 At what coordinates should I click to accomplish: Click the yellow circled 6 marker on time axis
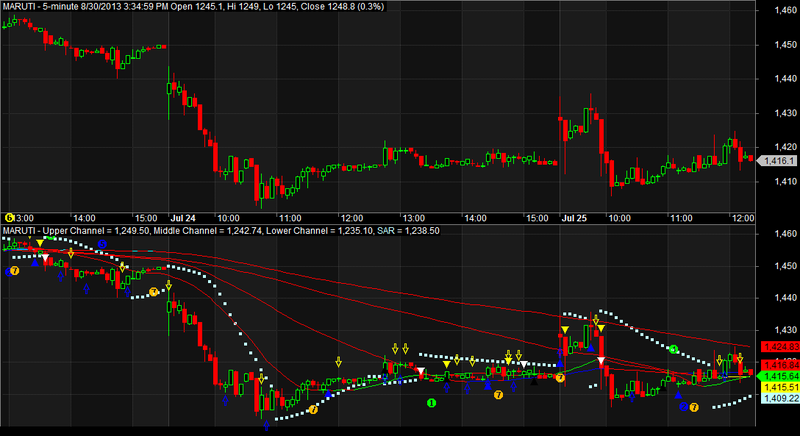(x=9, y=218)
